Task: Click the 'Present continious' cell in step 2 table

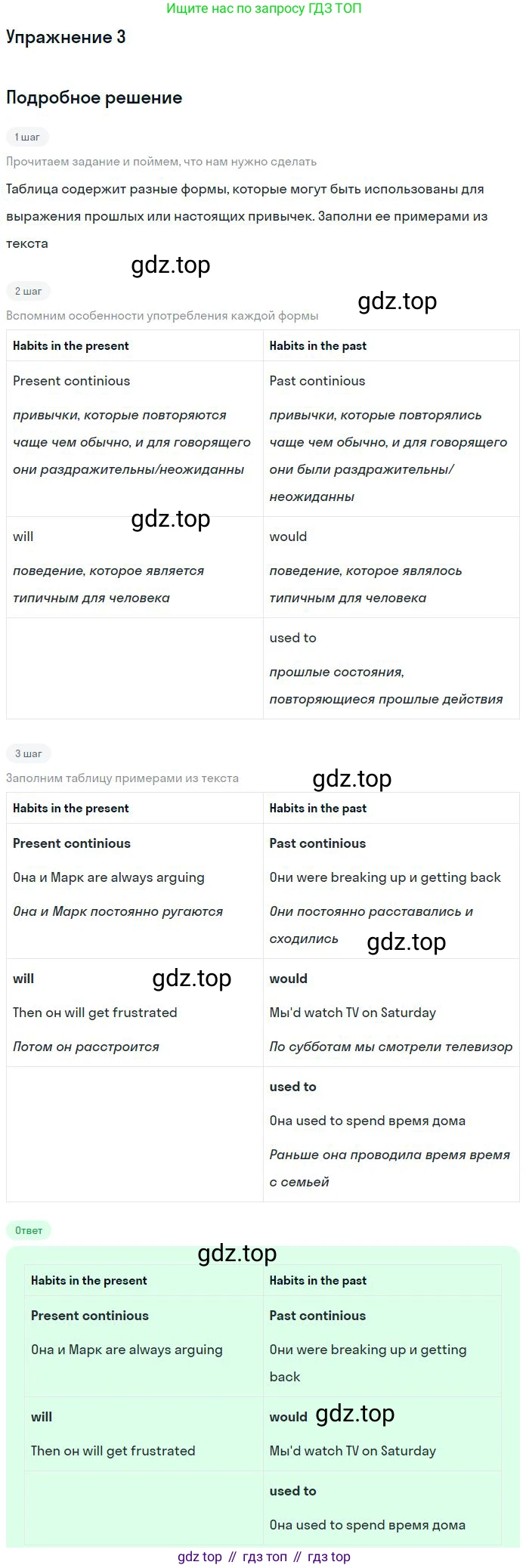Action: pyautogui.click(x=71, y=381)
